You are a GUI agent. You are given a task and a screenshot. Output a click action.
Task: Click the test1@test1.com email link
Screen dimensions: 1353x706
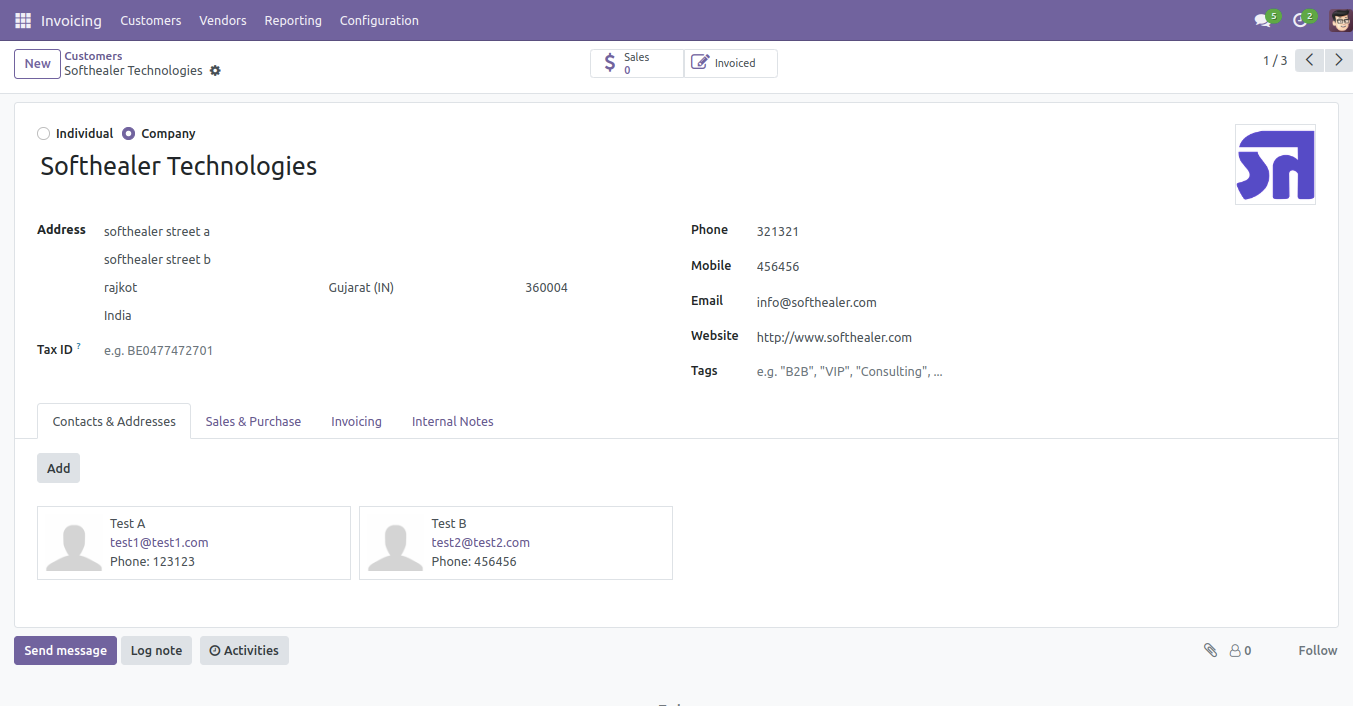click(x=159, y=542)
